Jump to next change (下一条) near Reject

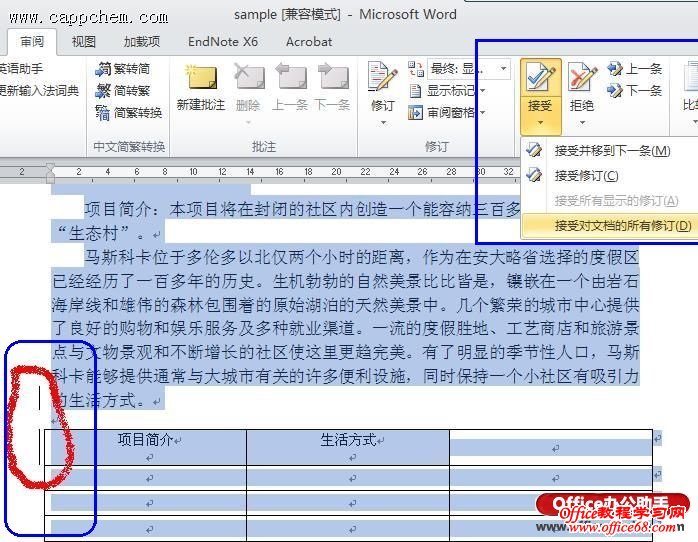(634, 90)
